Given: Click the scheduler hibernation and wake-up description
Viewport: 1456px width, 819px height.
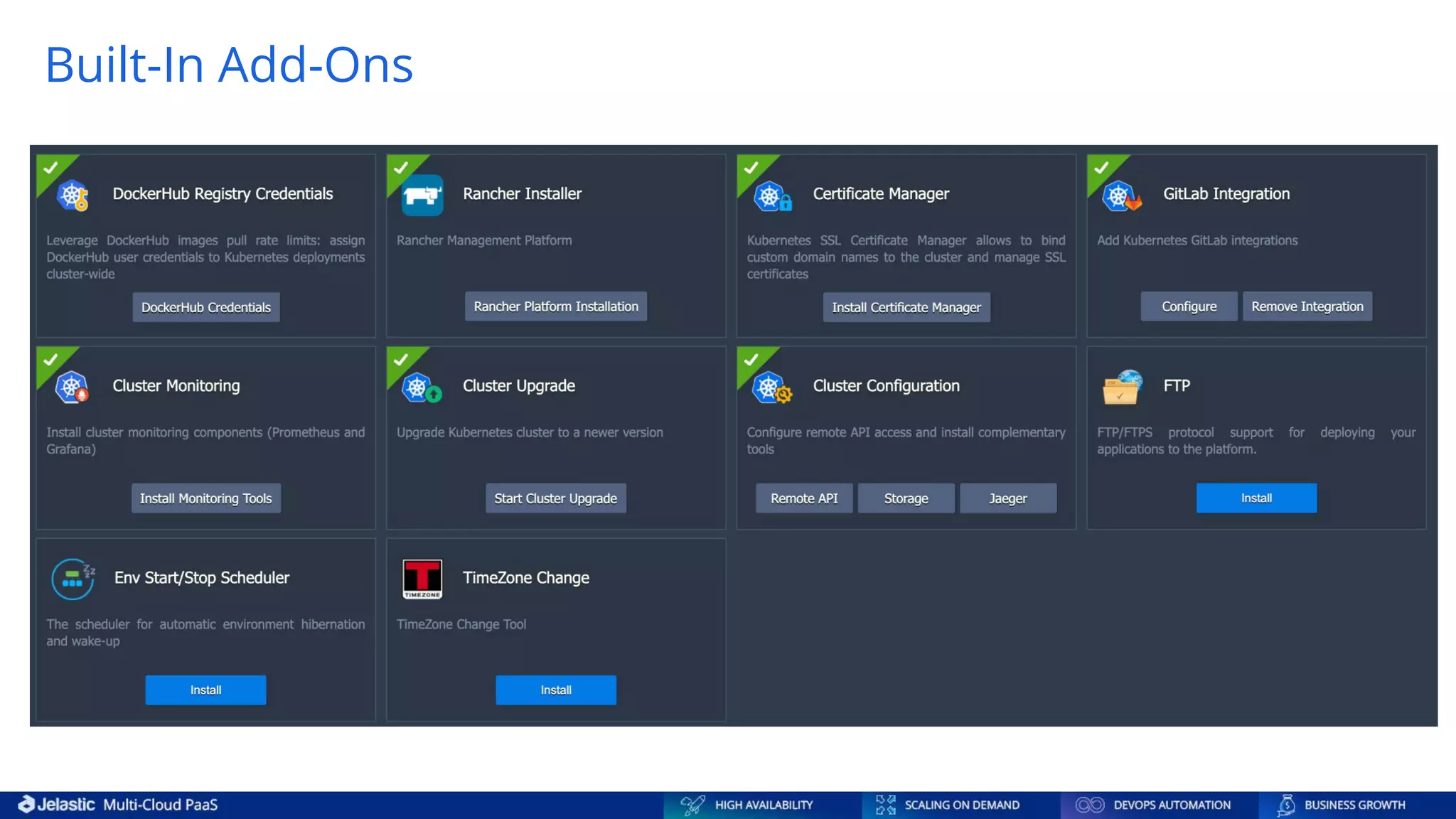Looking at the screenshot, I should click(x=205, y=633).
